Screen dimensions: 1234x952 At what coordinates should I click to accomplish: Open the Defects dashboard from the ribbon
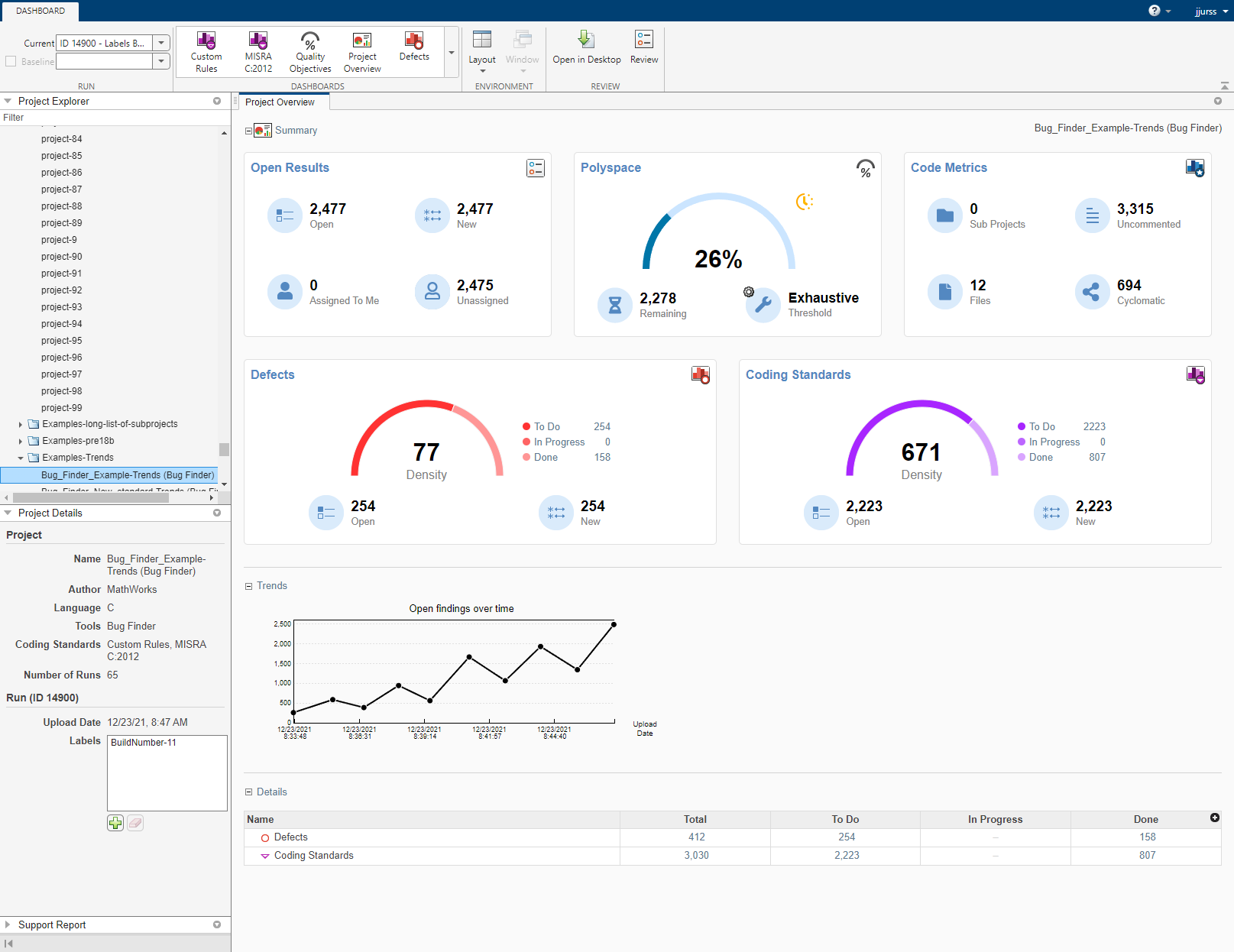point(413,50)
